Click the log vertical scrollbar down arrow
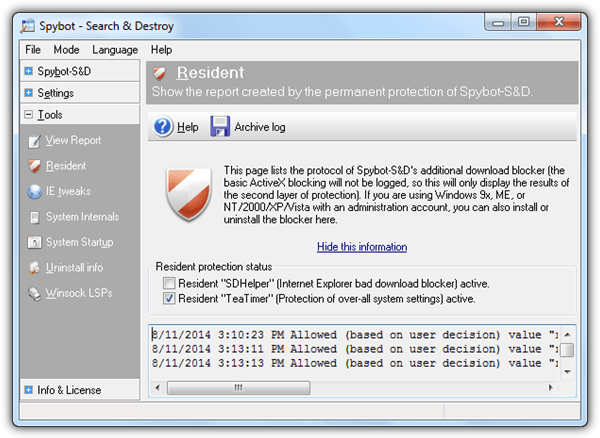The width and height of the screenshot is (600, 438). pos(567,372)
